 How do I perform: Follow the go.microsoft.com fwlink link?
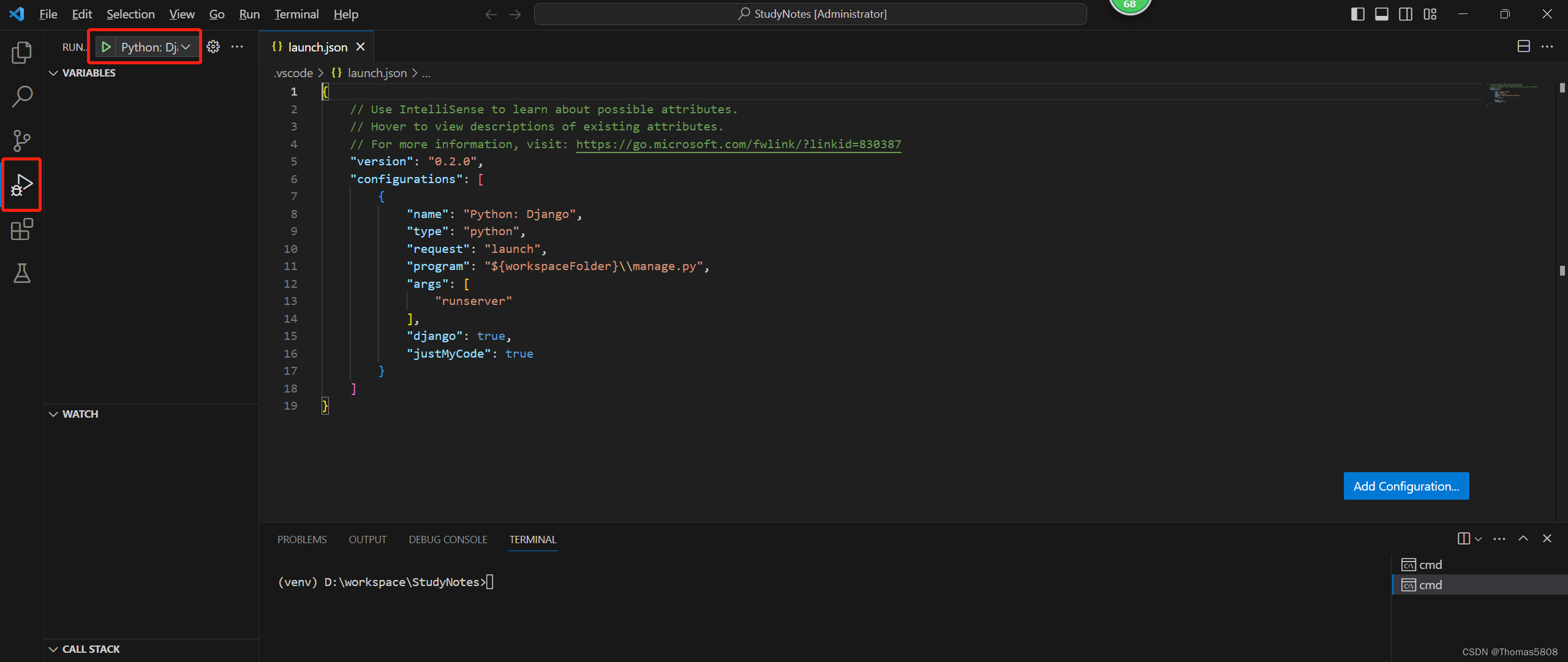coord(737,144)
